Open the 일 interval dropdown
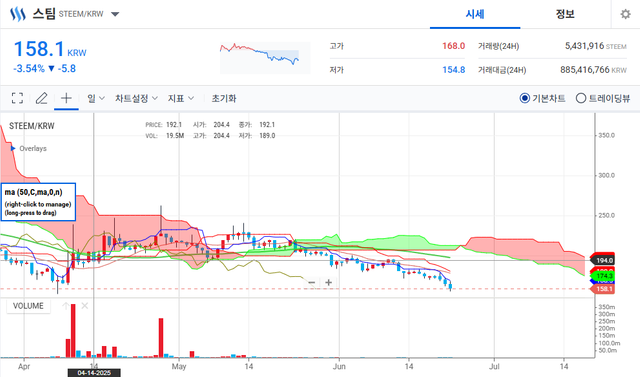This screenshot has width=640, height=377. click(x=96, y=98)
